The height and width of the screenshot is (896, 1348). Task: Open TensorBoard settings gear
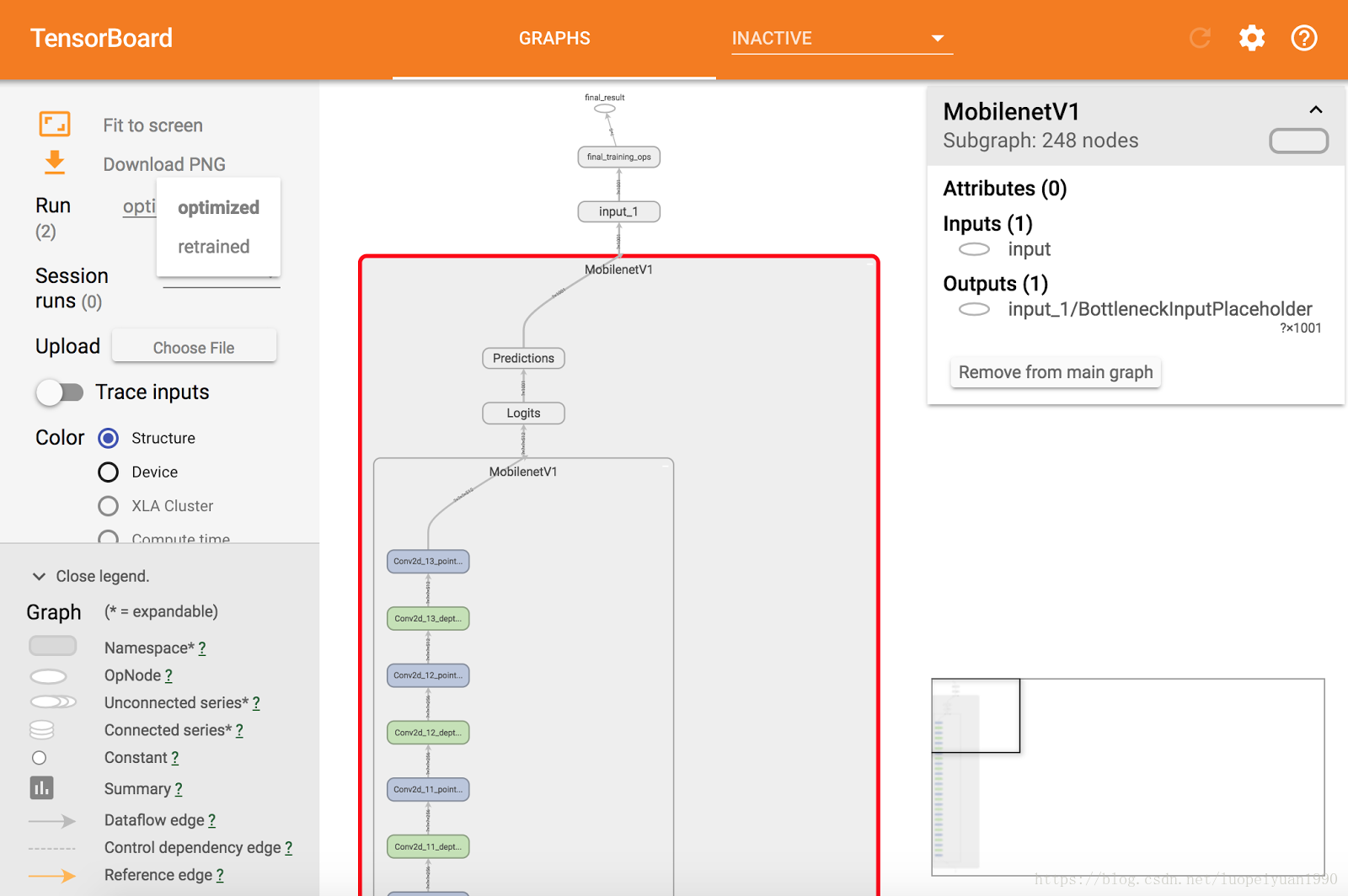point(1252,38)
